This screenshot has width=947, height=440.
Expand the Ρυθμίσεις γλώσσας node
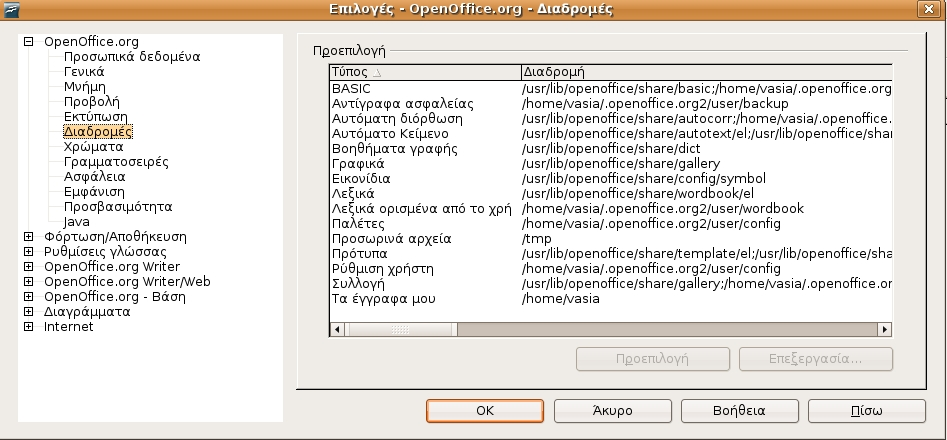28,252
